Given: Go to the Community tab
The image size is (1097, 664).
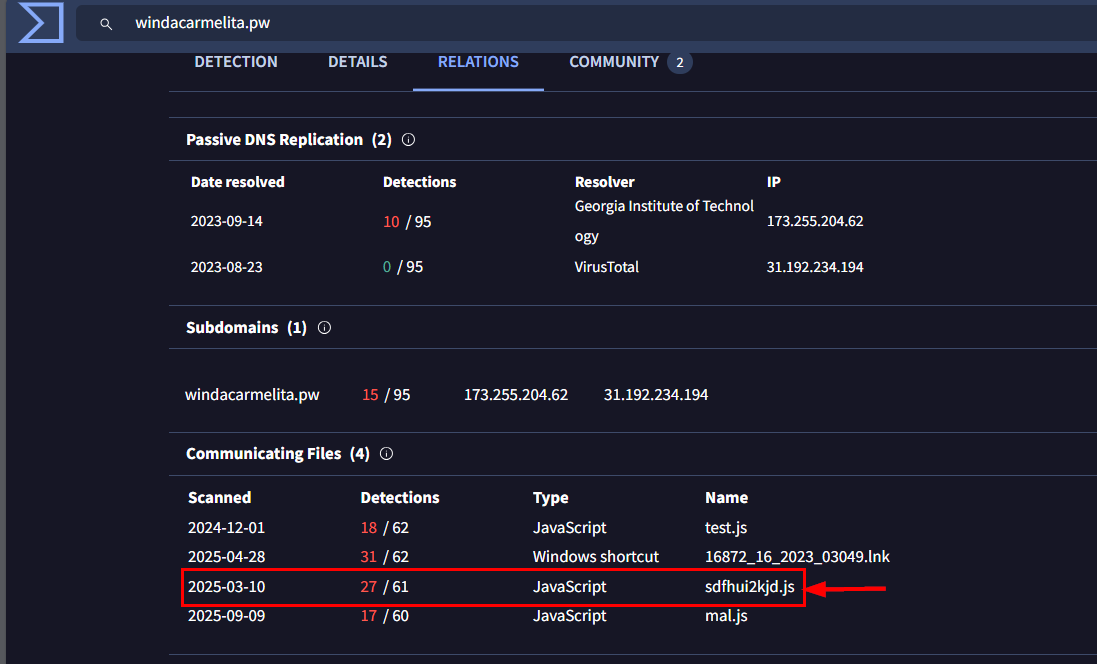Looking at the screenshot, I should tap(614, 62).
